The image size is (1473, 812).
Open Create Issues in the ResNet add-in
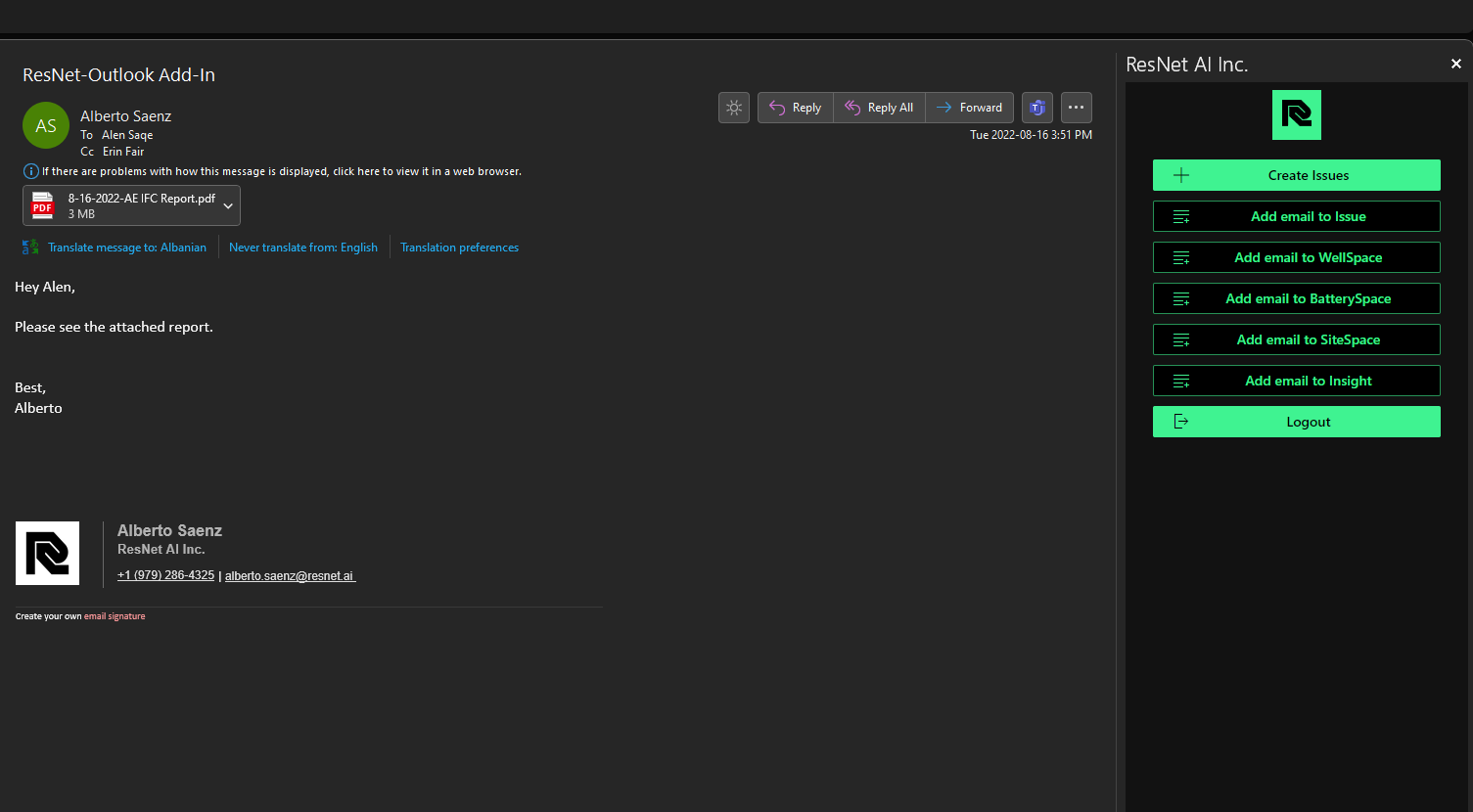coord(1296,175)
